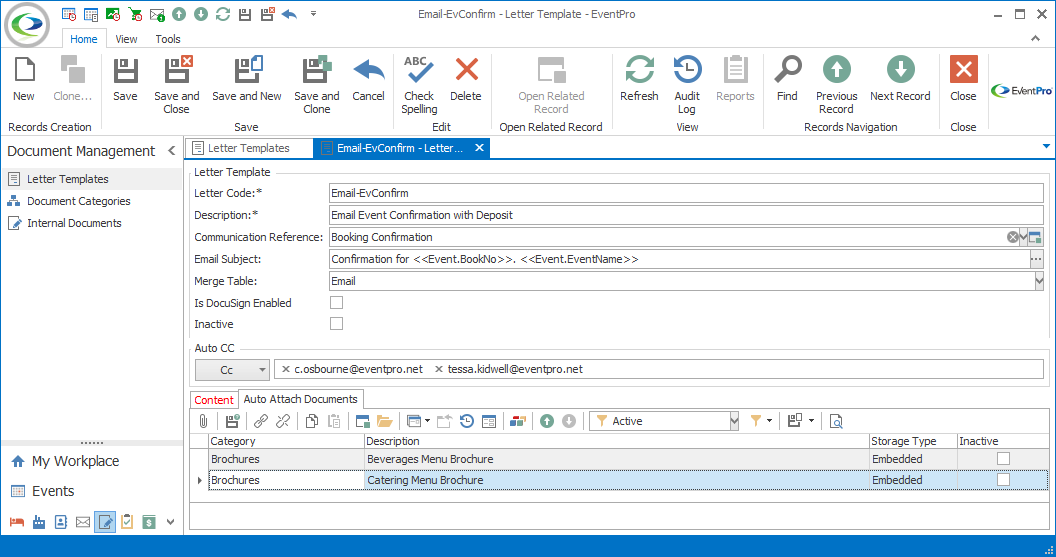
Task: Open the contacts address book module icon
Action: click(61, 522)
